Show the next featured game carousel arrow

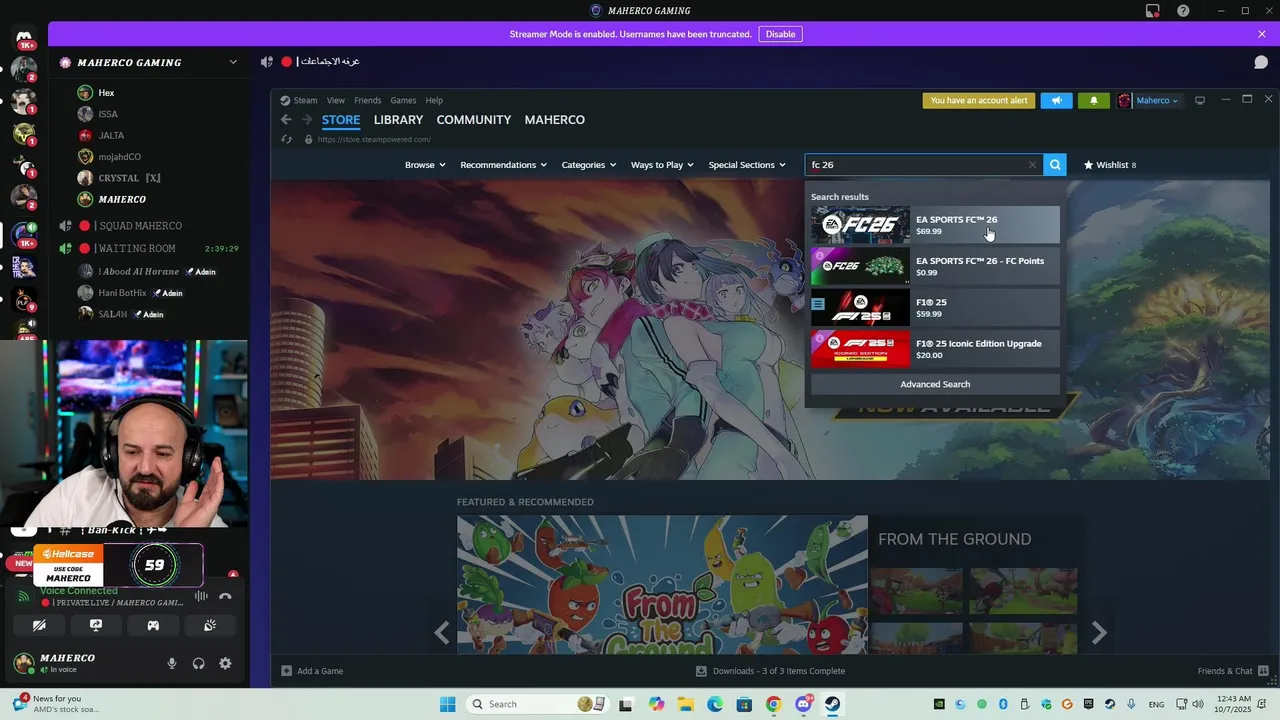1099,632
